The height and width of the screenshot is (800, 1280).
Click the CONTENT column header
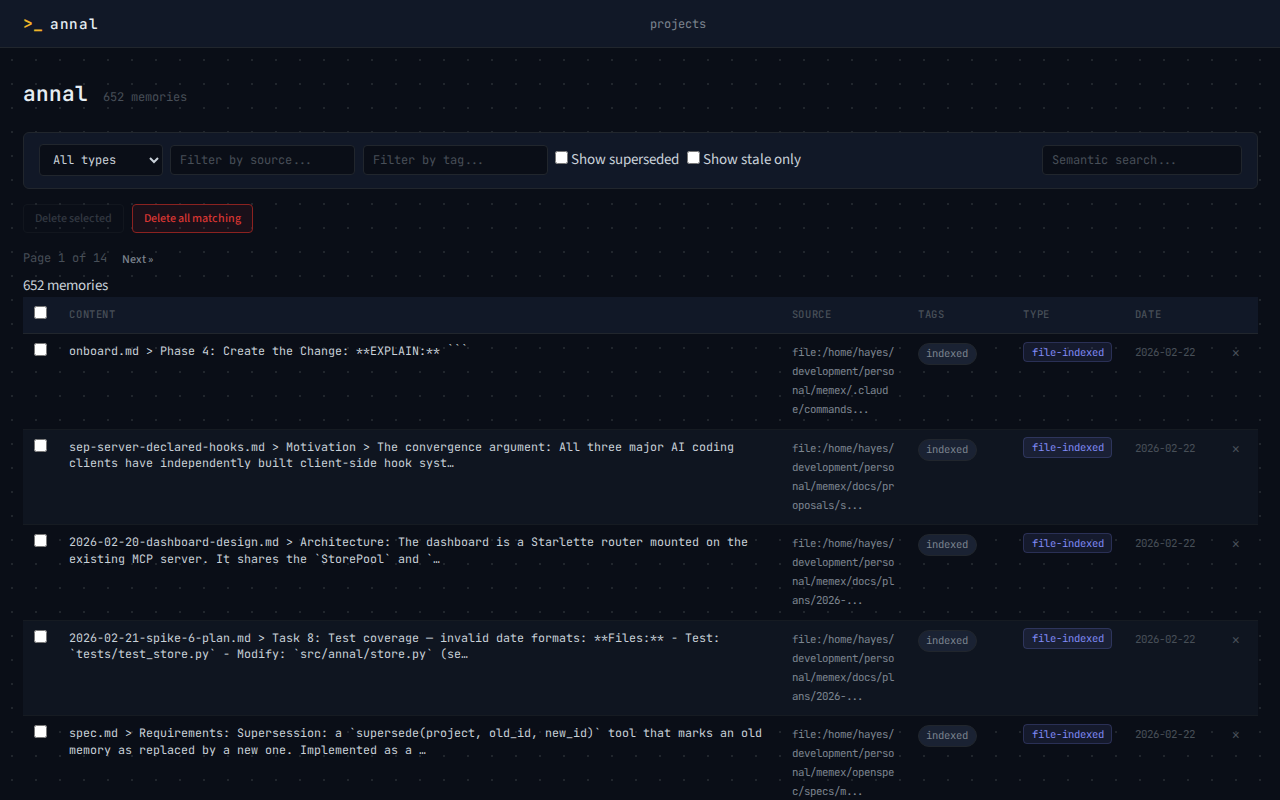click(92, 314)
